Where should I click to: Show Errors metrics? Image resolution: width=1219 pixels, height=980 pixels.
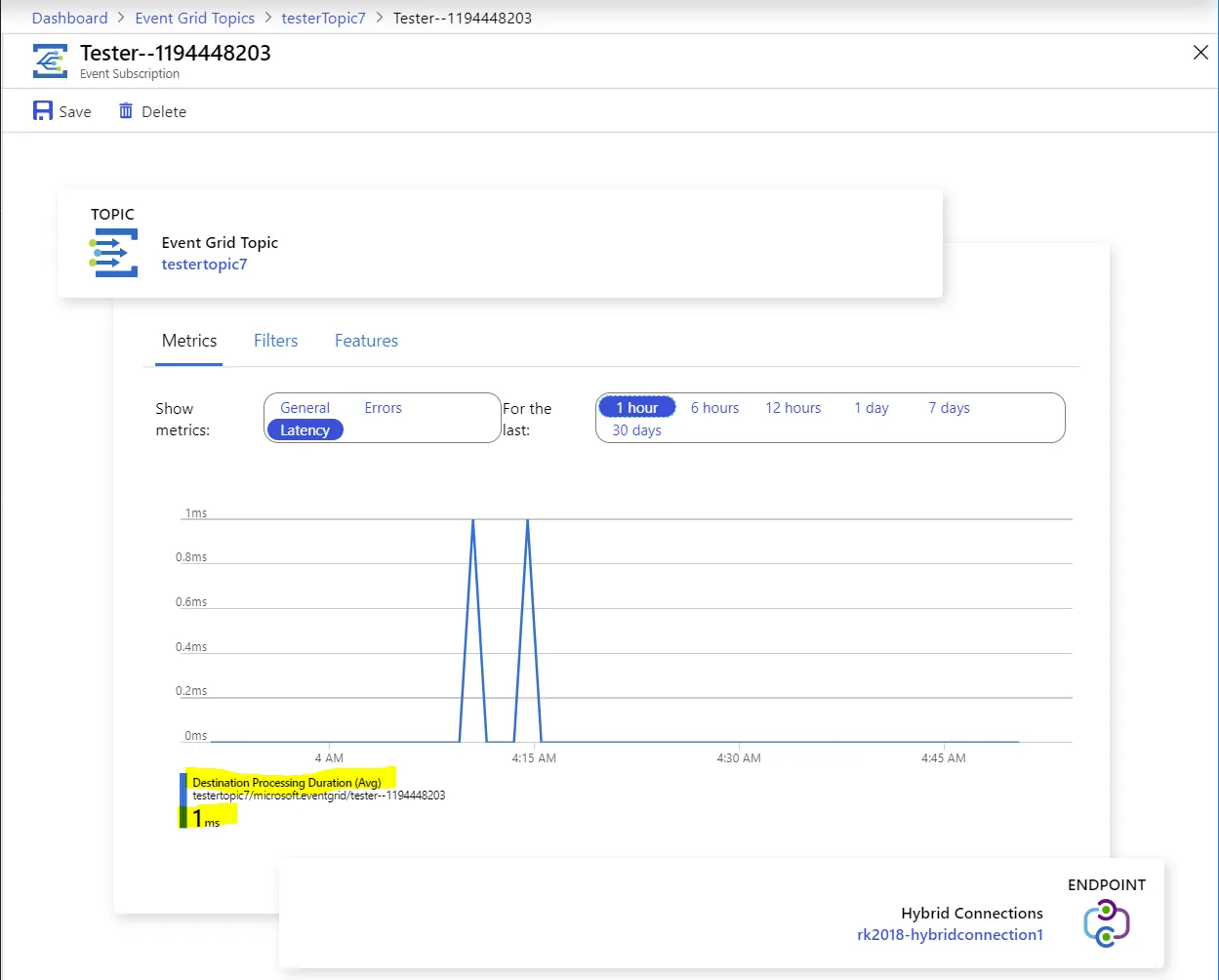click(383, 408)
